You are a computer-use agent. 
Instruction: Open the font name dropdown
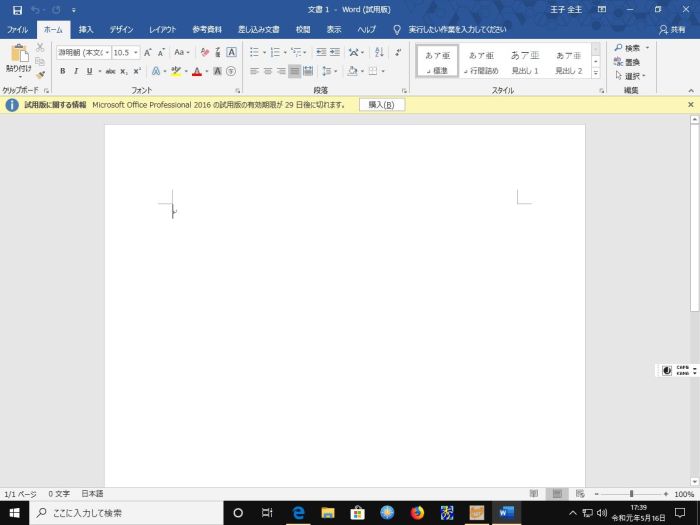point(82,52)
